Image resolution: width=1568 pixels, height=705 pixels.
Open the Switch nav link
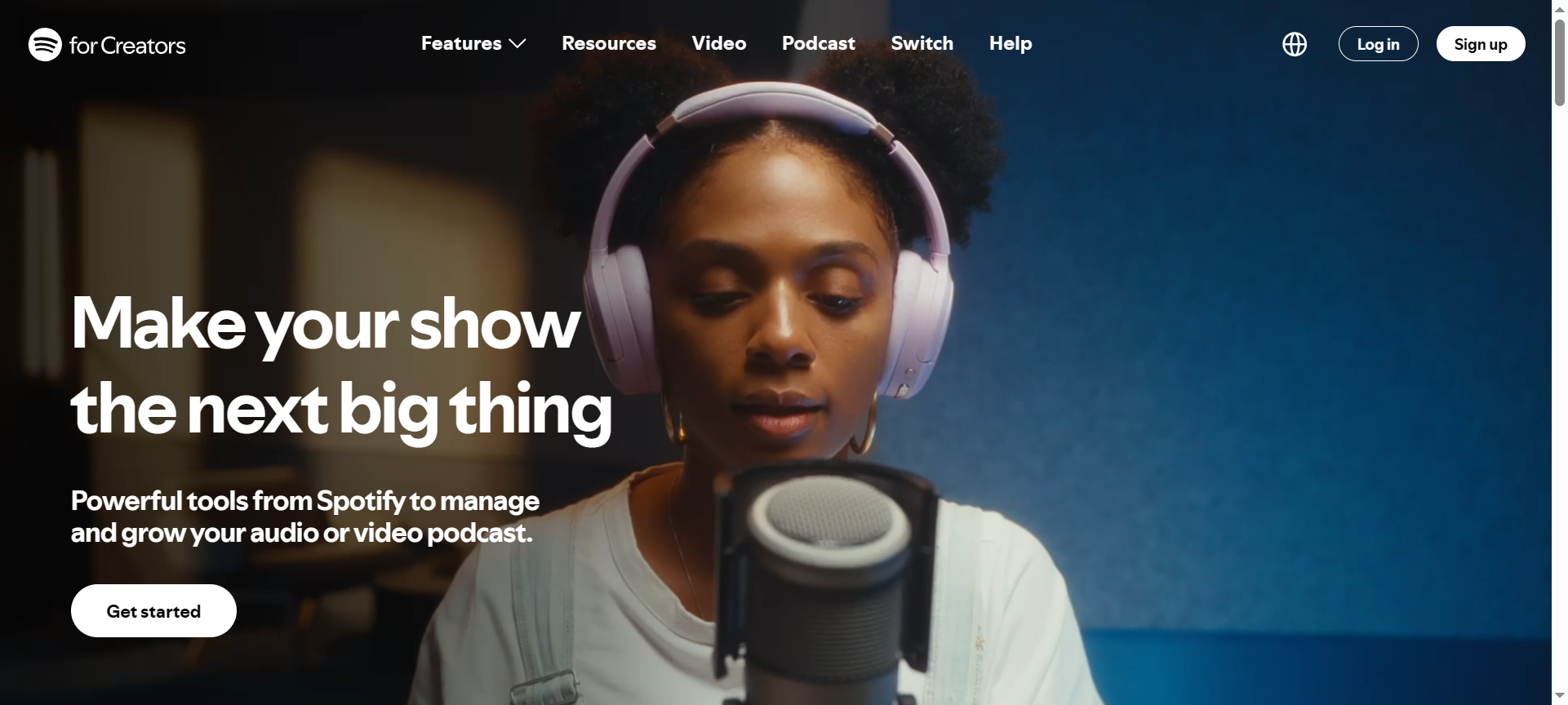click(922, 43)
